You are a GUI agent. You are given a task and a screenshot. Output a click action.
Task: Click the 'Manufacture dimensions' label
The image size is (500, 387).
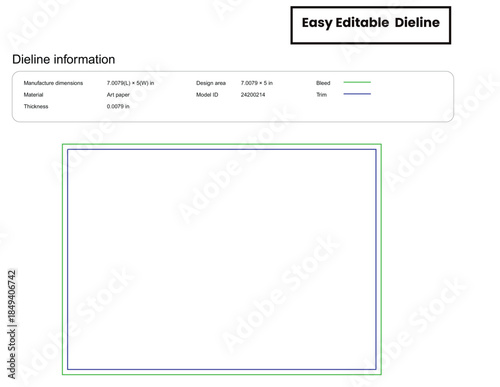click(53, 83)
